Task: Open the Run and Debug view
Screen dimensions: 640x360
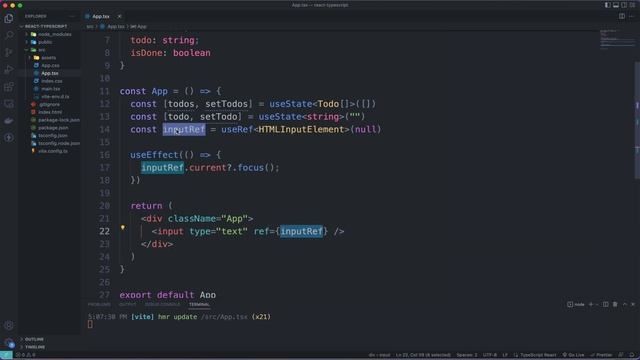Action: (x=9, y=69)
